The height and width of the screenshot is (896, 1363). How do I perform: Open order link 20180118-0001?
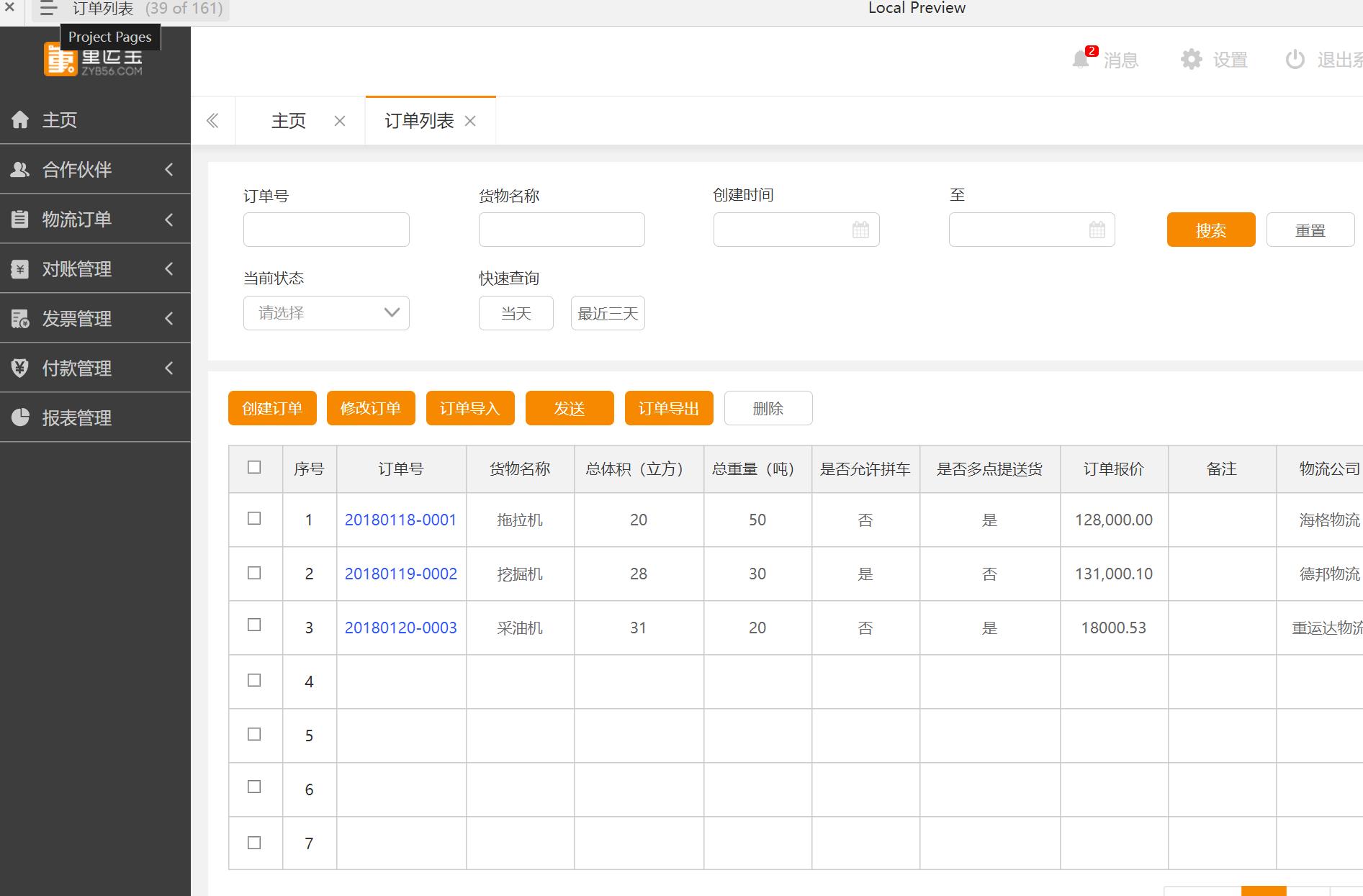pyautogui.click(x=401, y=520)
